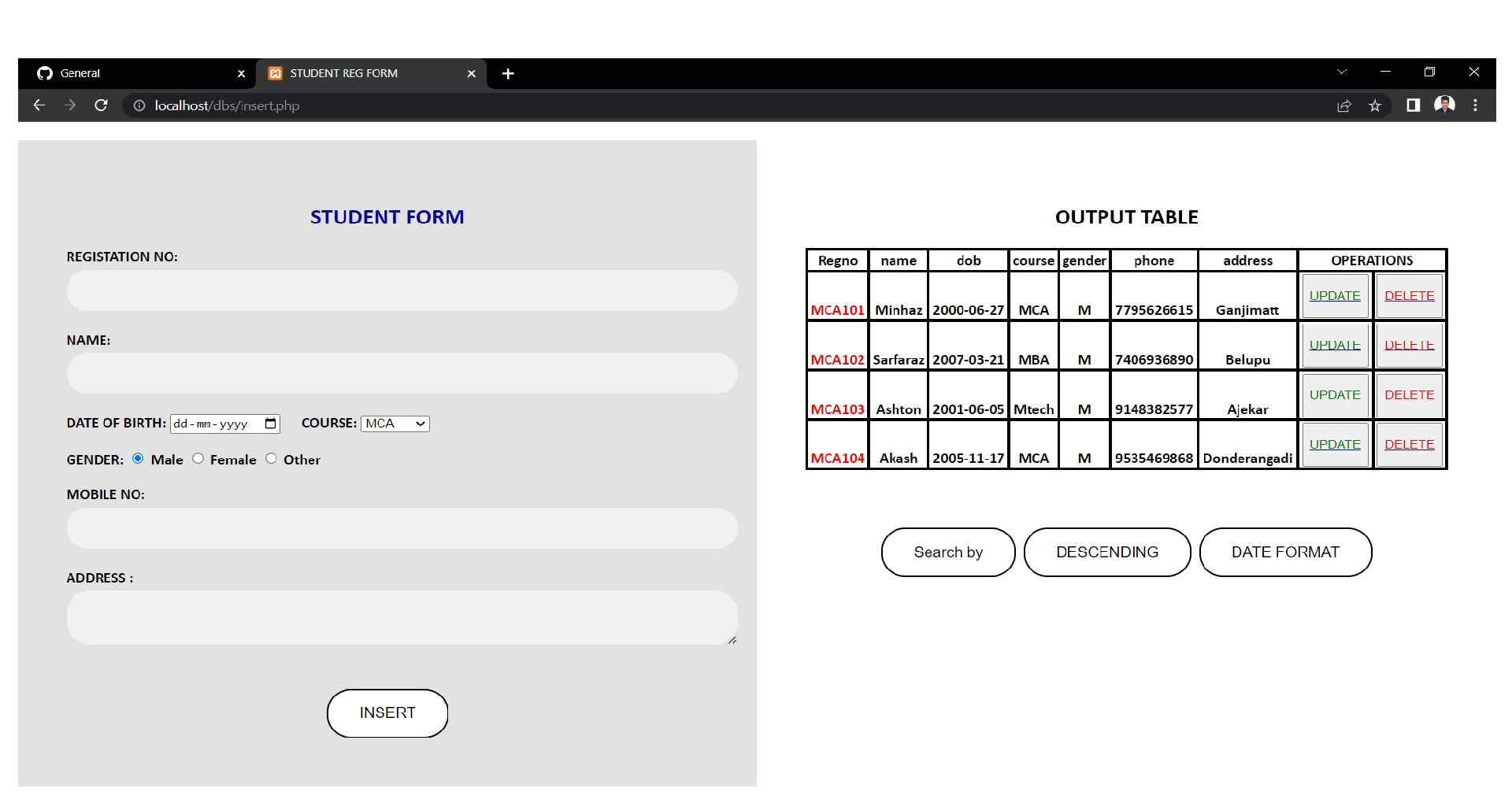Open the browser three-dot menu
1512x803 pixels.
[1474, 105]
